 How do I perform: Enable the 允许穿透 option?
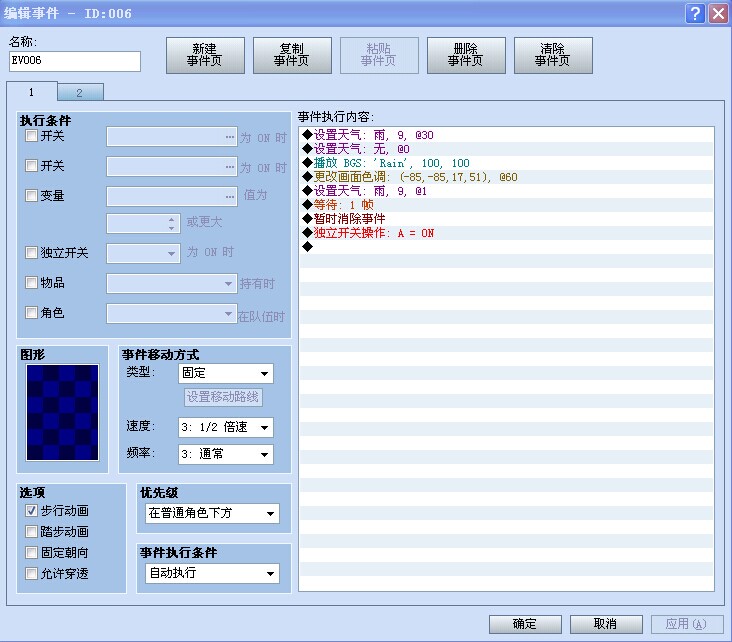[31, 573]
